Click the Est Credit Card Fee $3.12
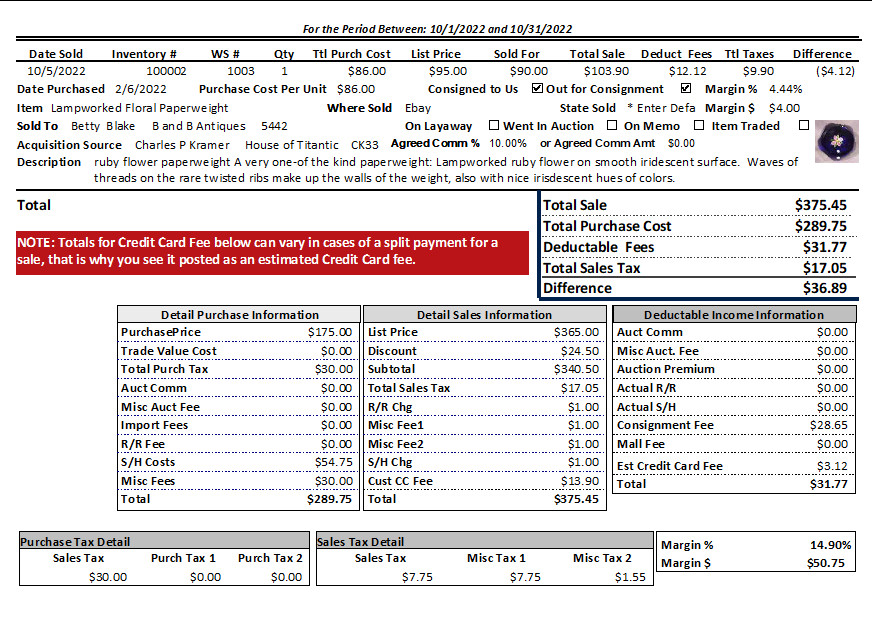The image size is (872, 632). [x=833, y=466]
